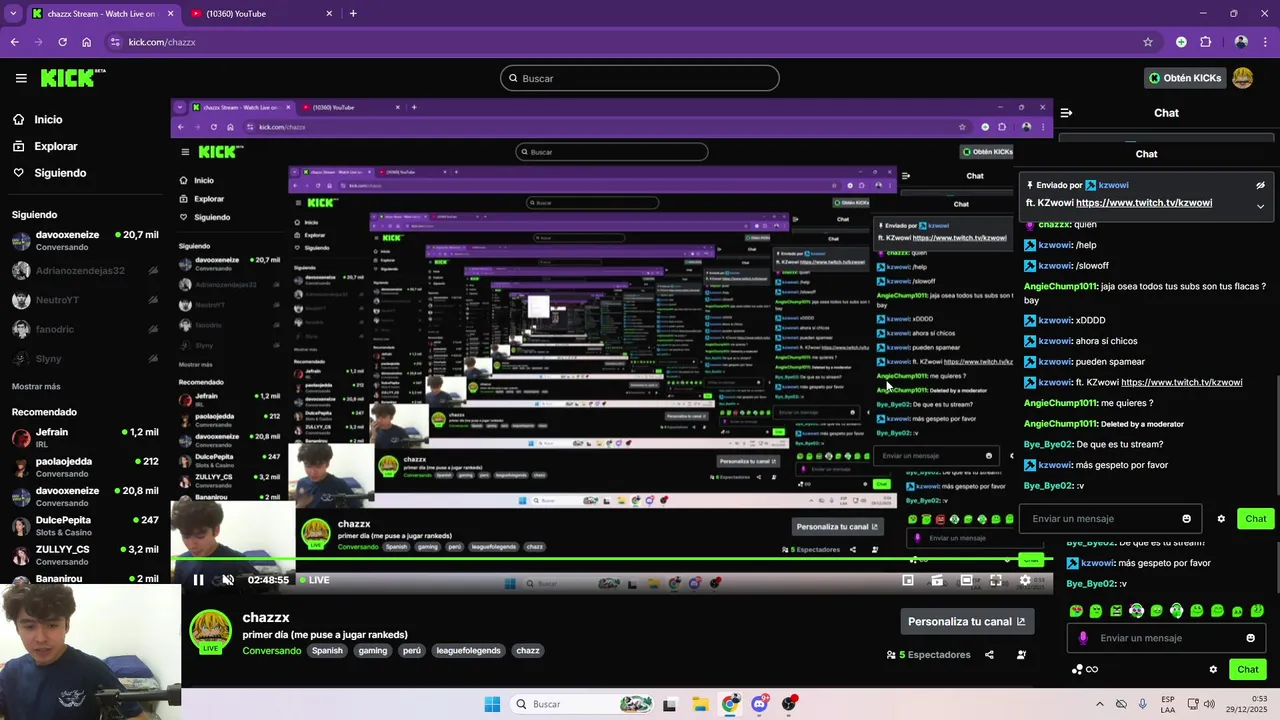1280x720 pixels.
Task: Bookmark this page with the star icon
Action: (1148, 42)
